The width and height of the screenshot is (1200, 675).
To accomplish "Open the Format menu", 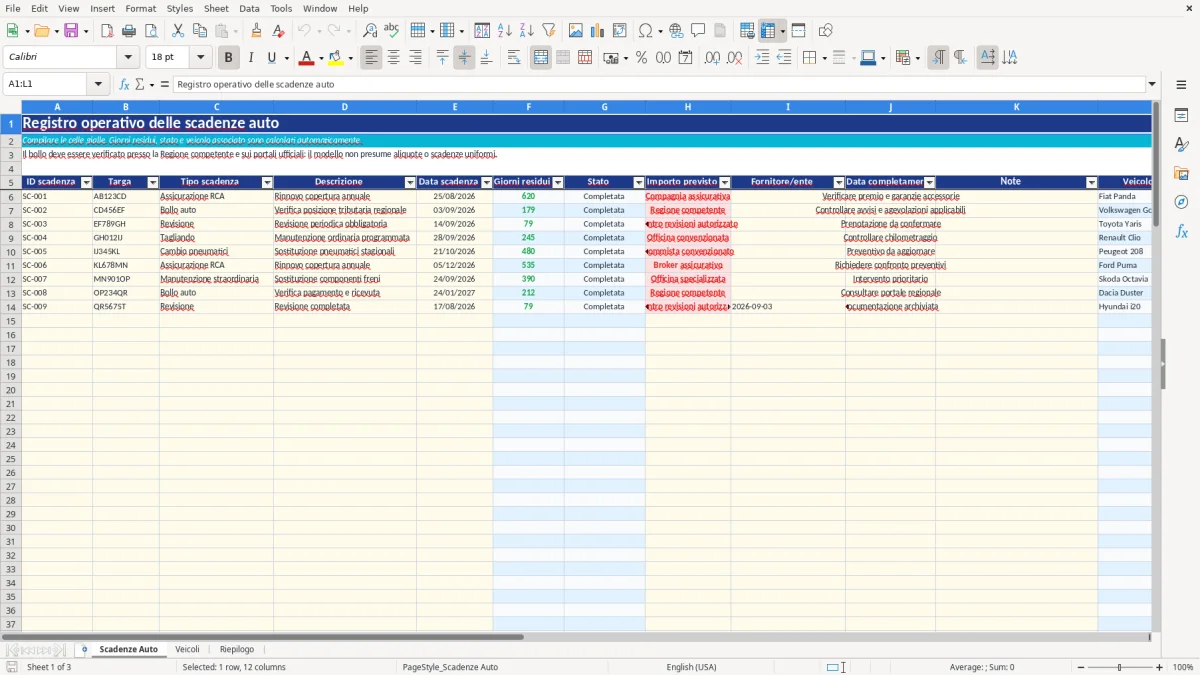I will (x=140, y=8).
